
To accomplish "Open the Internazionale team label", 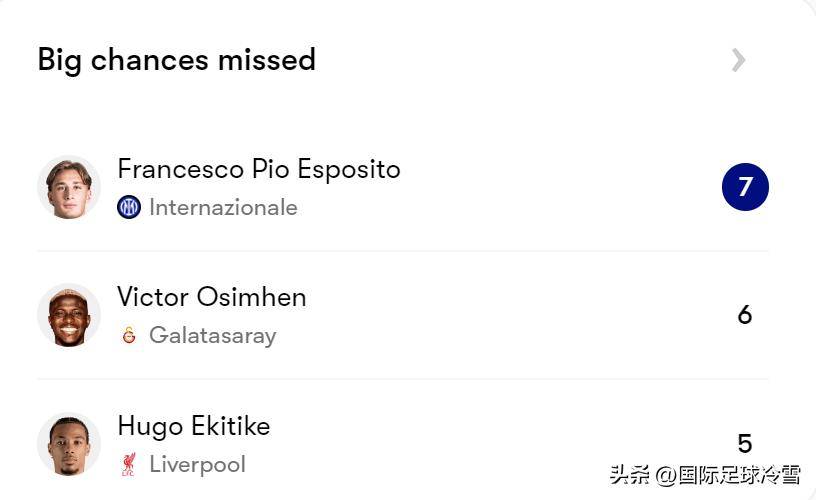I will coord(223,207).
